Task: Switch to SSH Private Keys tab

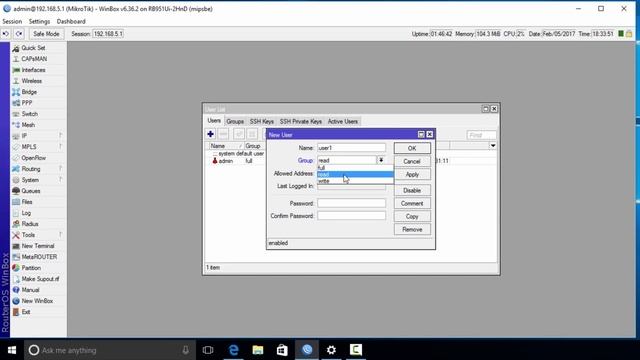Action: coord(301,122)
